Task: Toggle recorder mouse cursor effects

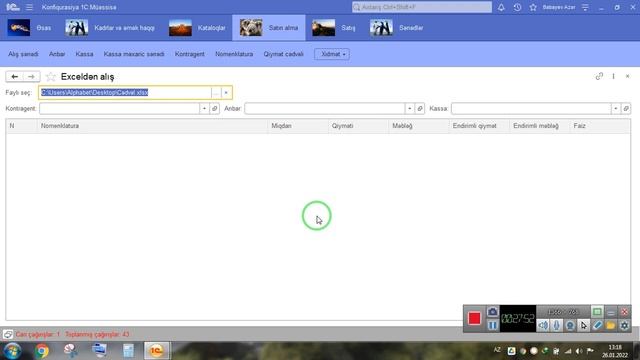Action: point(584,325)
